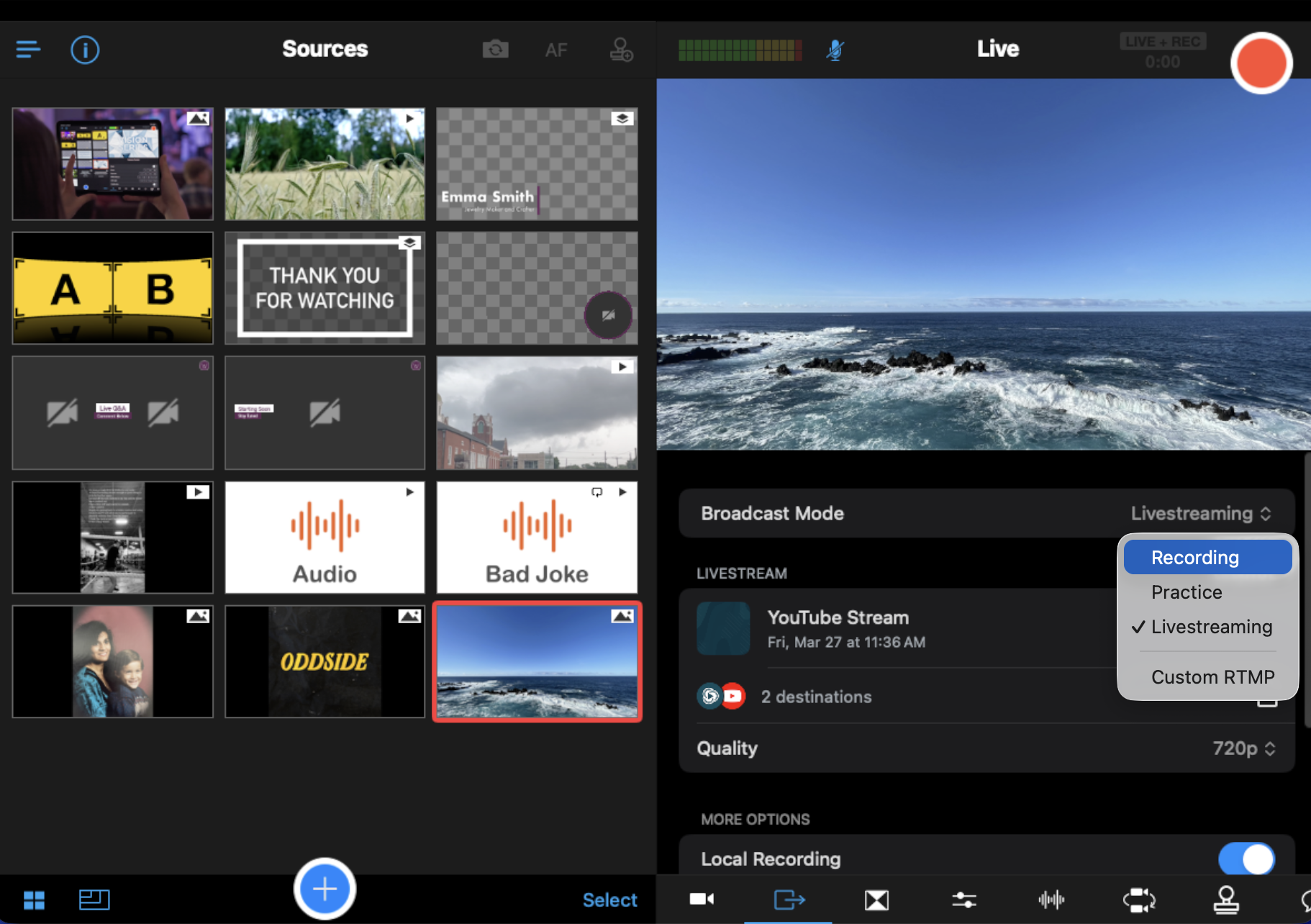Select the highlighted ocean photo source
This screenshot has height=924, width=1311.
pyautogui.click(x=537, y=661)
